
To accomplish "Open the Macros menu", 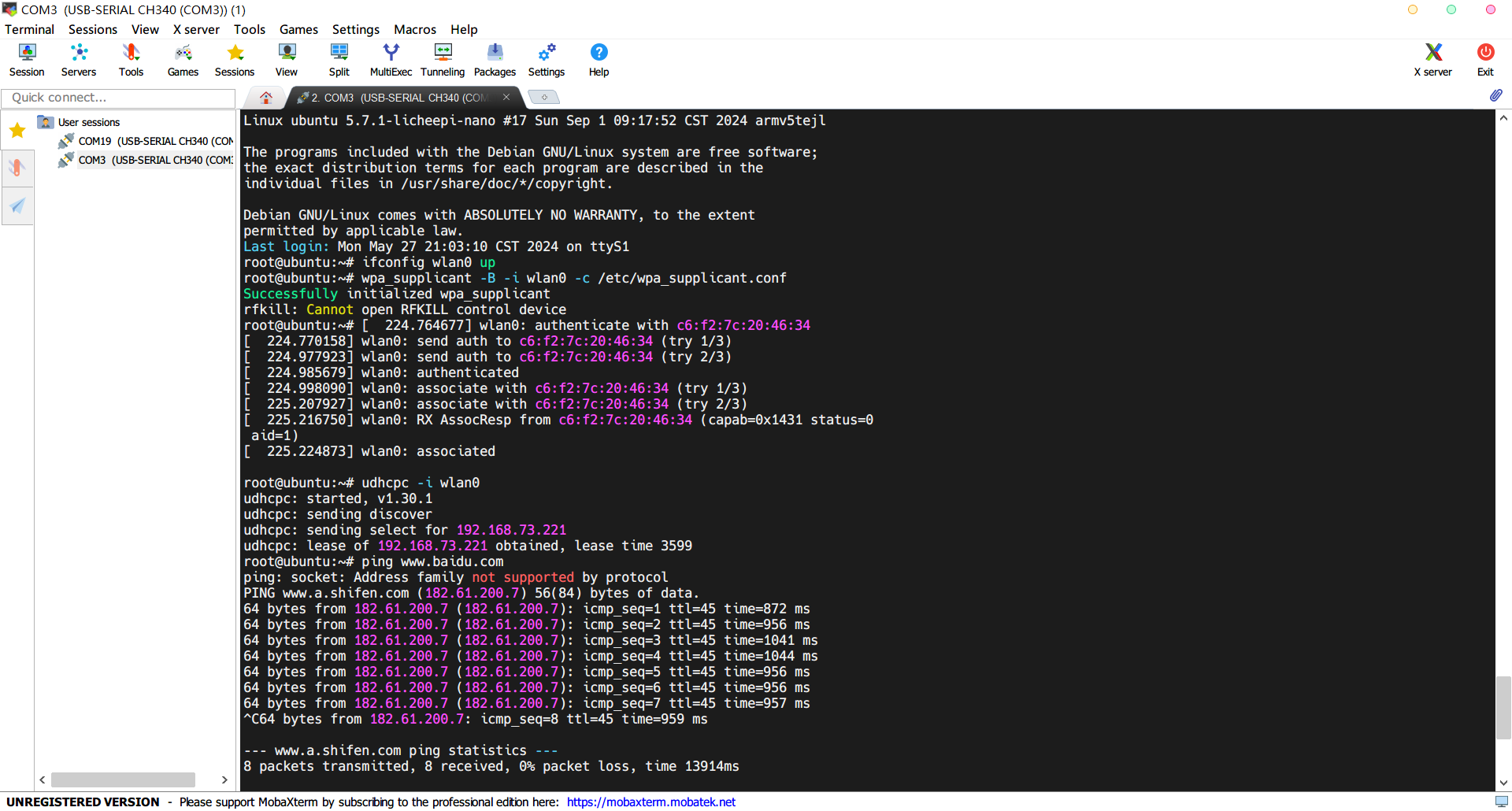I will [x=414, y=29].
